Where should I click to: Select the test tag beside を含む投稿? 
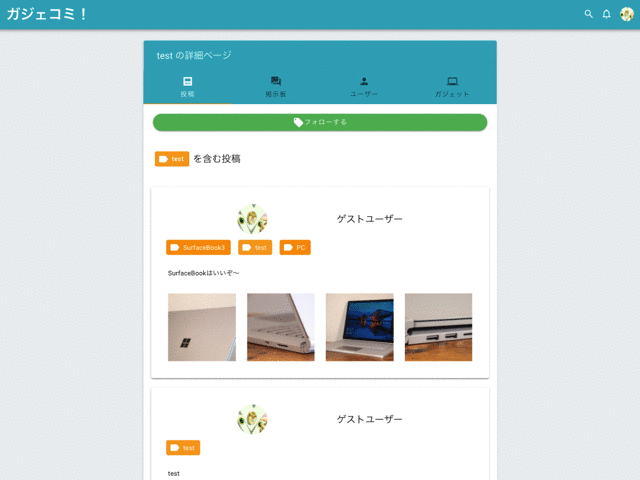[172, 159]
